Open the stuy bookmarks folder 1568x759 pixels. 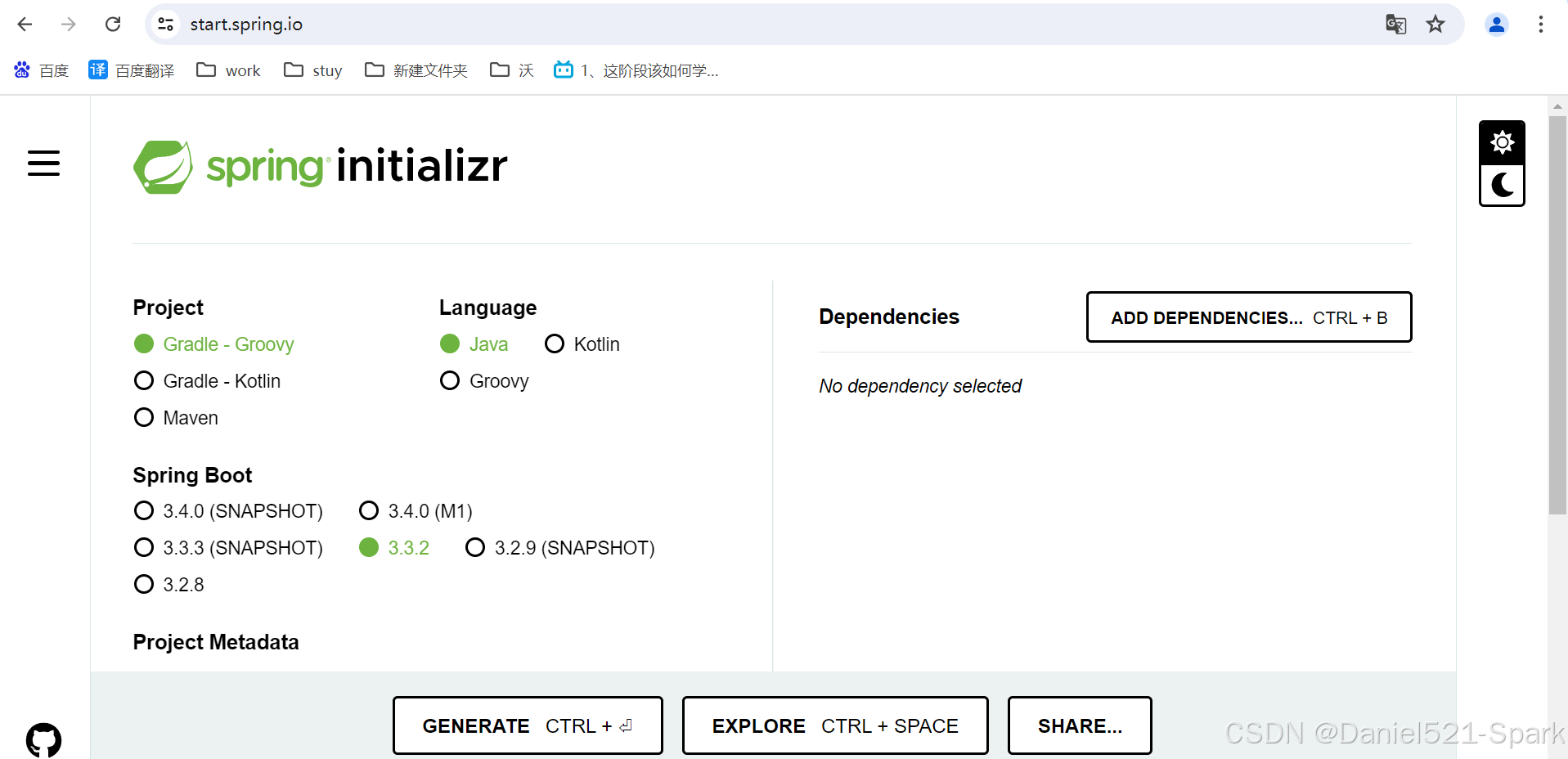point(312,70)
